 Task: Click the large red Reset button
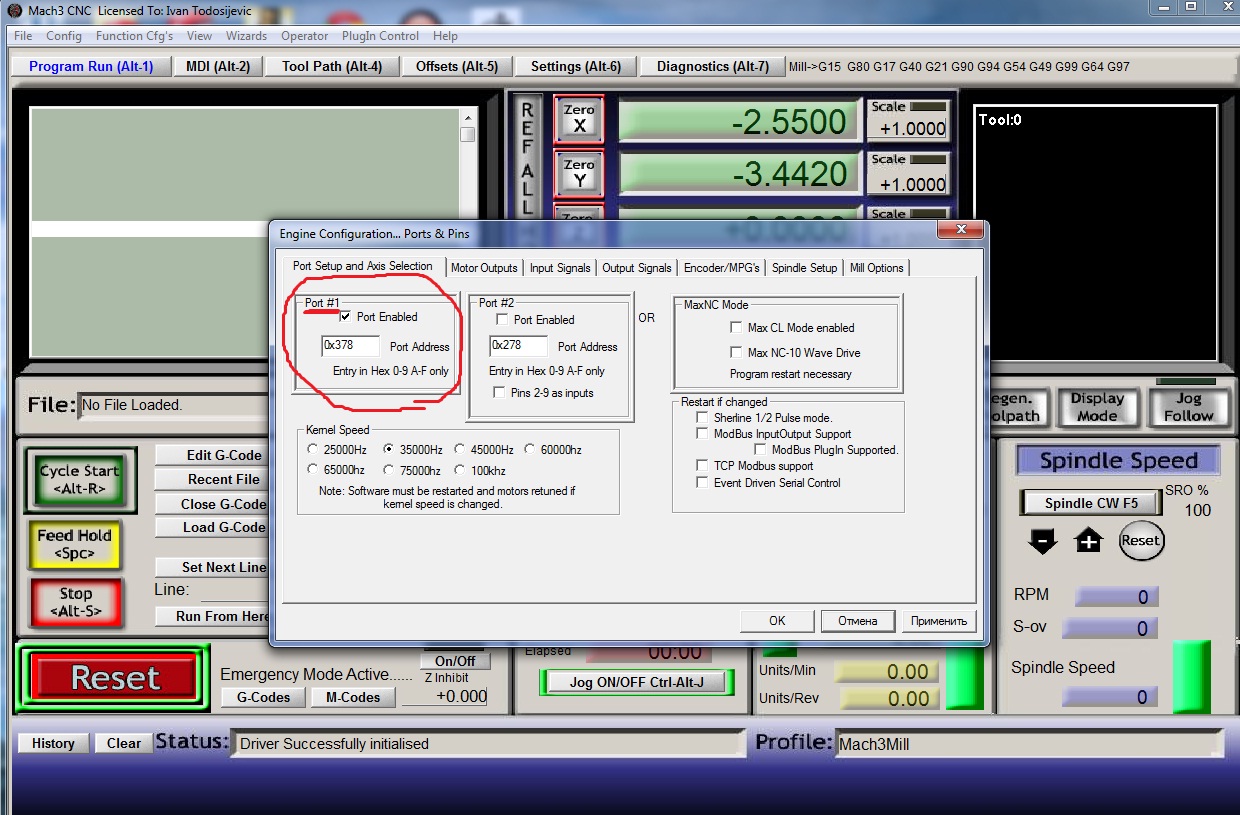tap(115, 679)
